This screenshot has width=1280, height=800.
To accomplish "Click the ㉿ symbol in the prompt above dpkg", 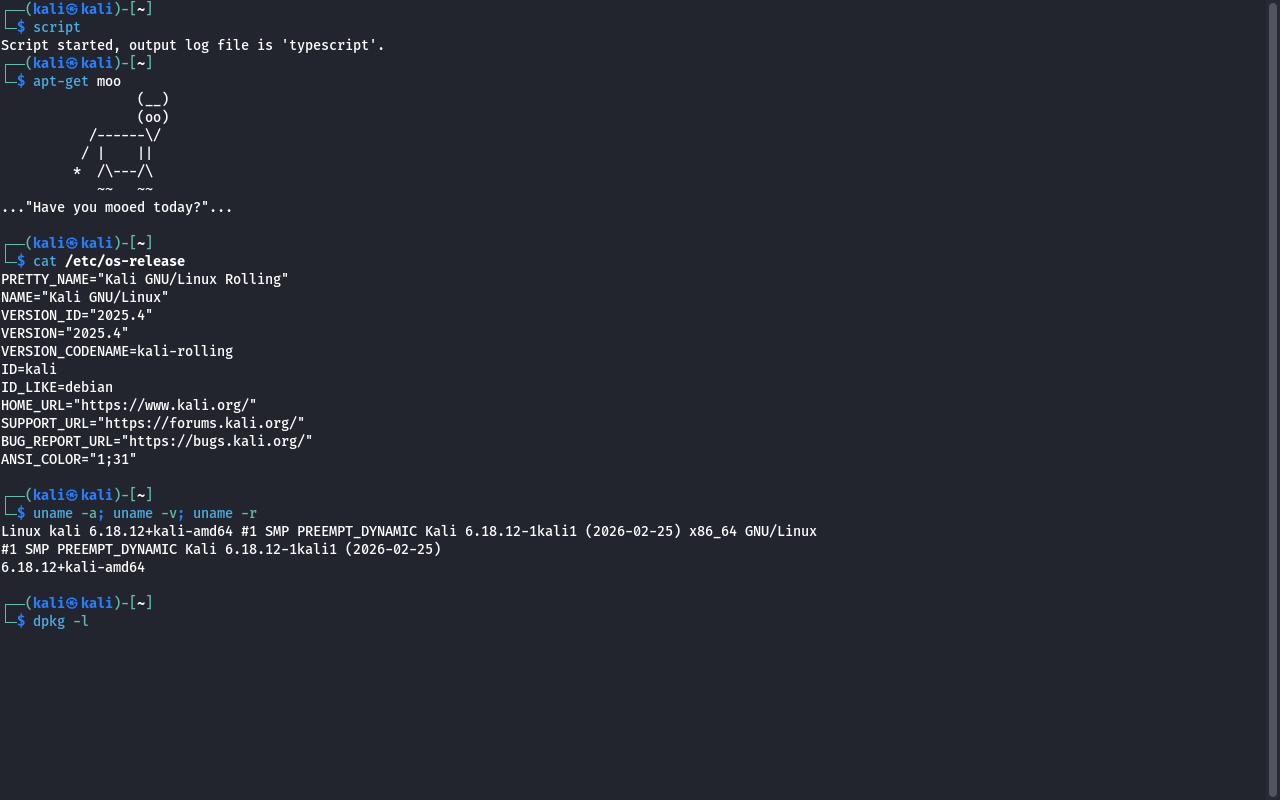I will point(71,603).
